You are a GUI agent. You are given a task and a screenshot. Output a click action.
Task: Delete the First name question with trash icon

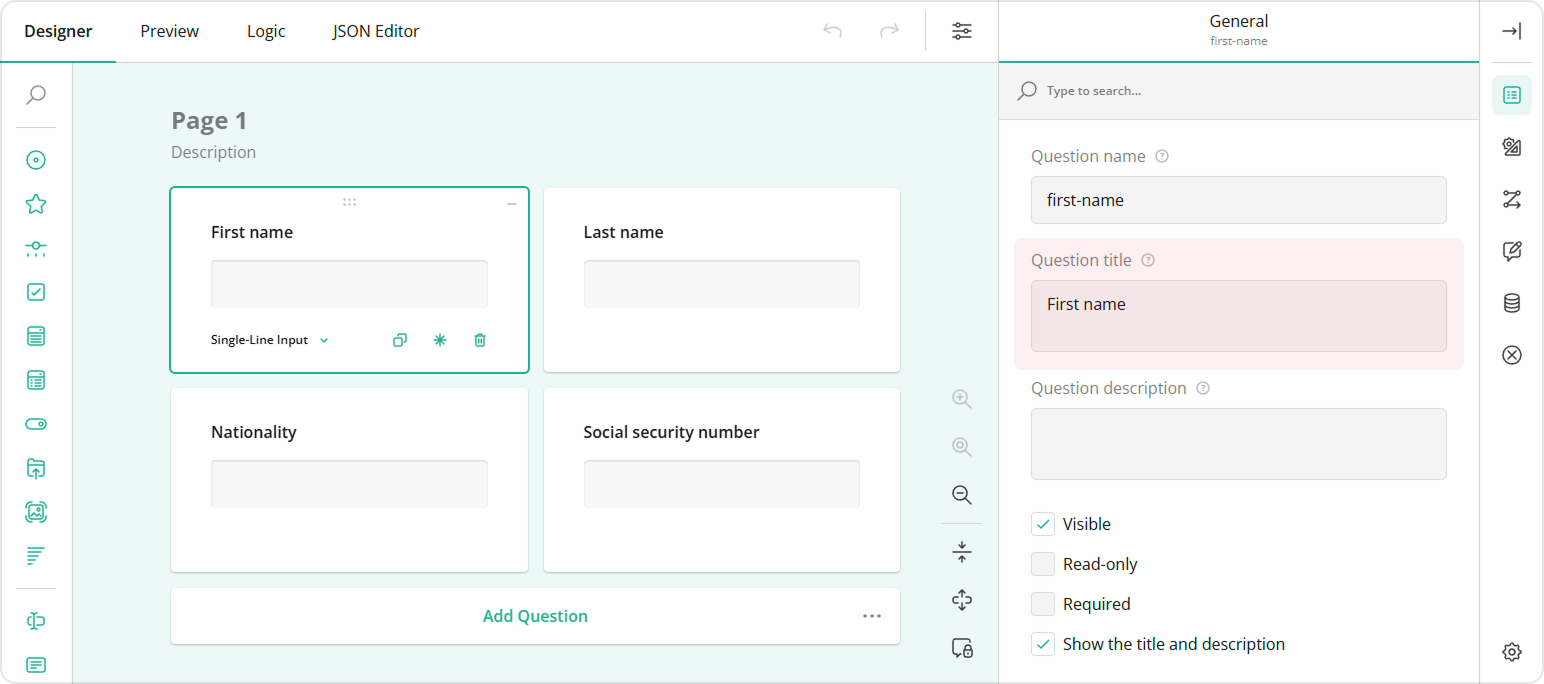(x=479, y=340)
